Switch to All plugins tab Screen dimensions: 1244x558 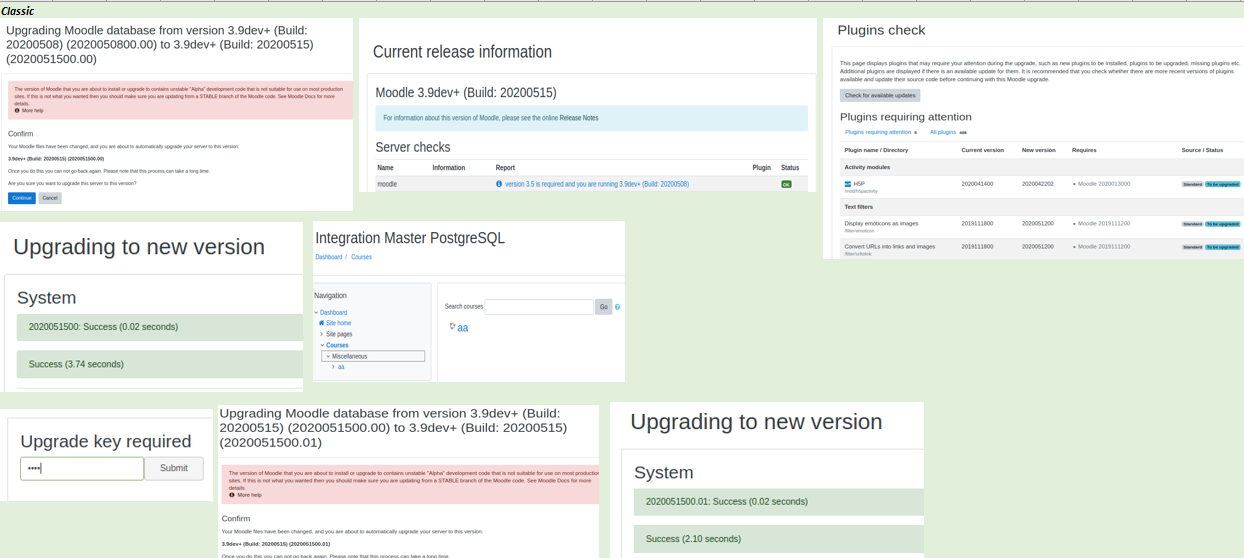943,132
